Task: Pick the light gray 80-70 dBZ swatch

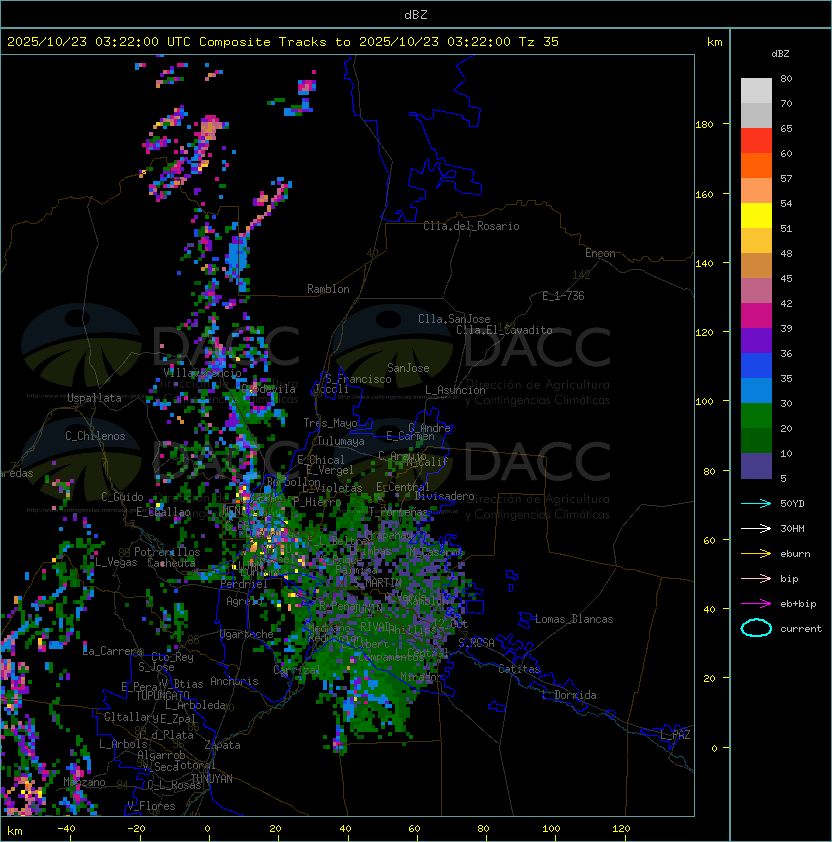Action: [756, 91]
